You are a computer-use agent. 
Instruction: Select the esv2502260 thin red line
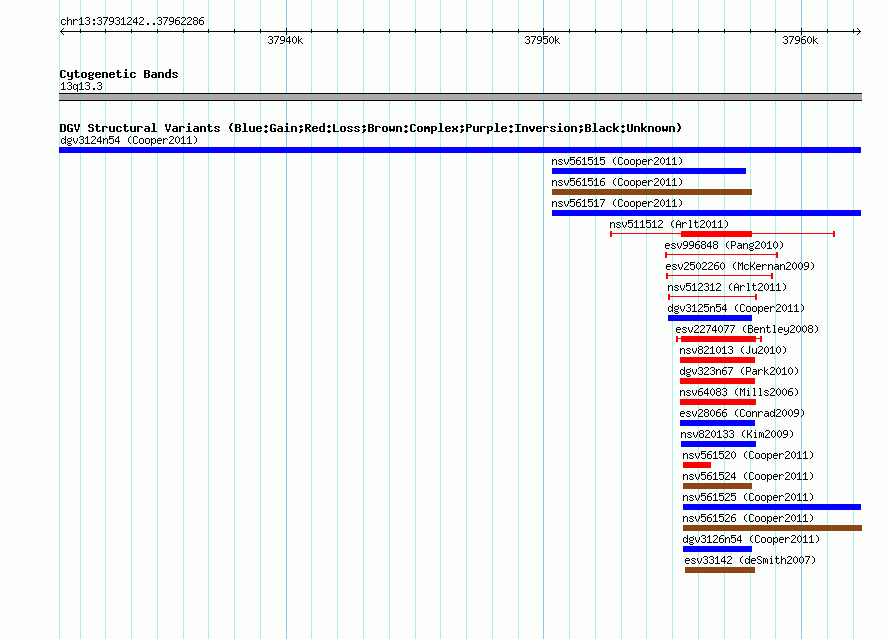[720, 276]
